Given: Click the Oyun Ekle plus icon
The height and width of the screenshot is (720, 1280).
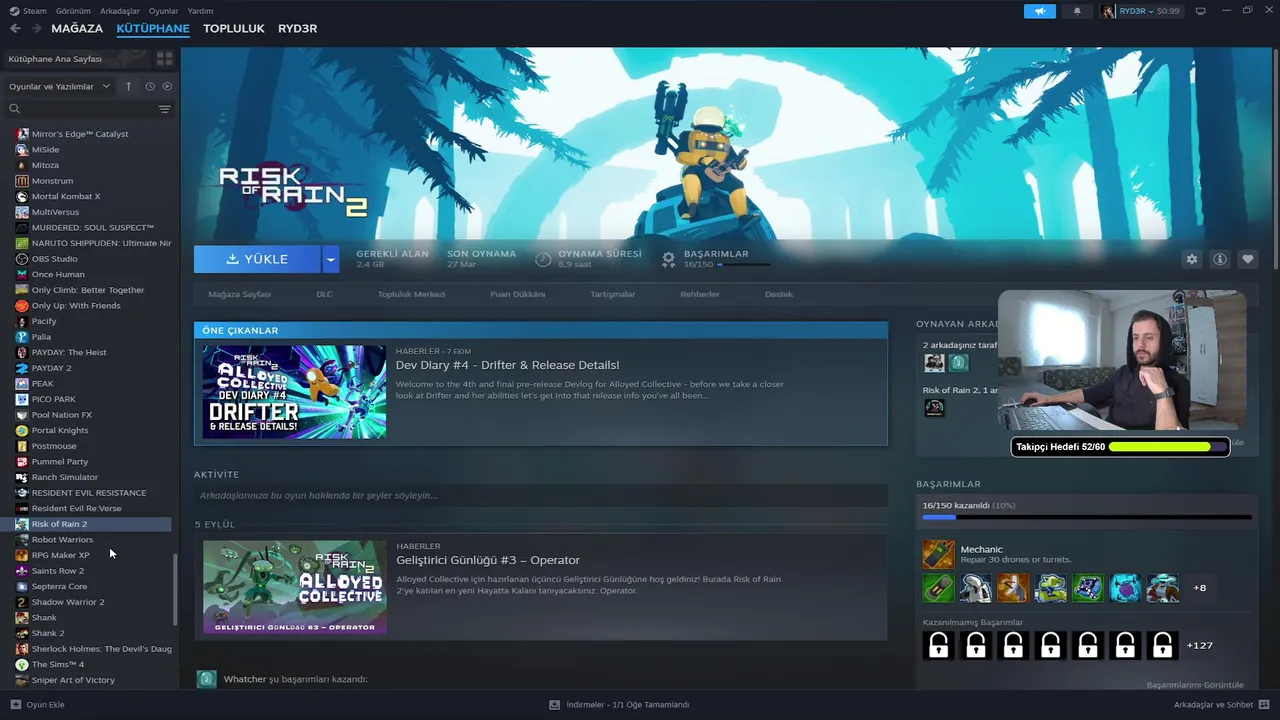Looking at the screenshot, I should 15,705.
